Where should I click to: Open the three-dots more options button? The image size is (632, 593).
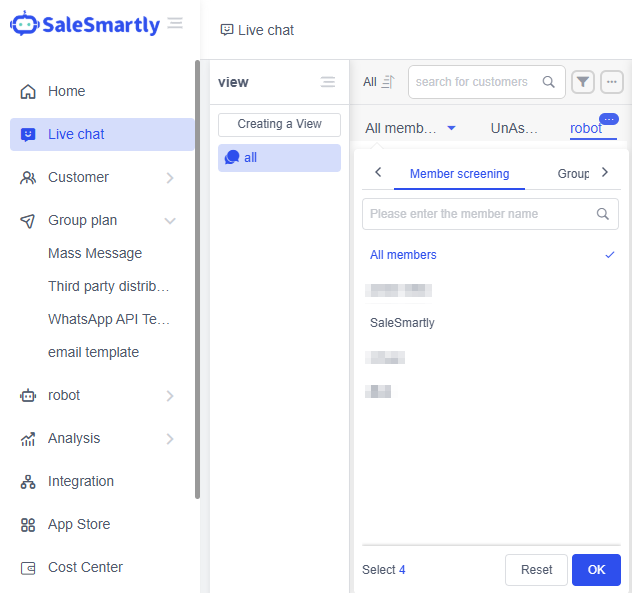(x=612, y=82)
